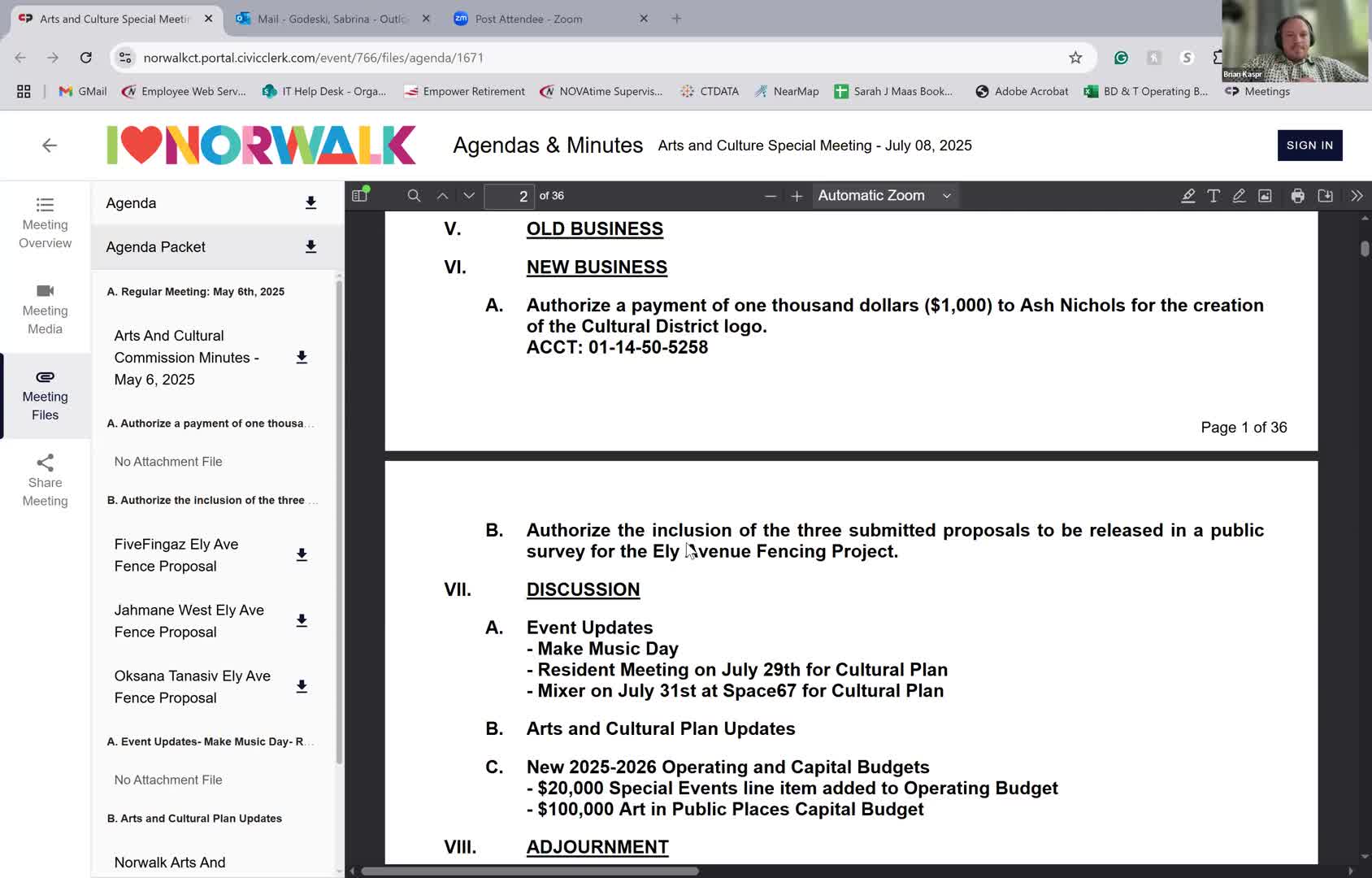Click the file list panel scrollbar
1372x878 pixels.
(x=339, y=520)
